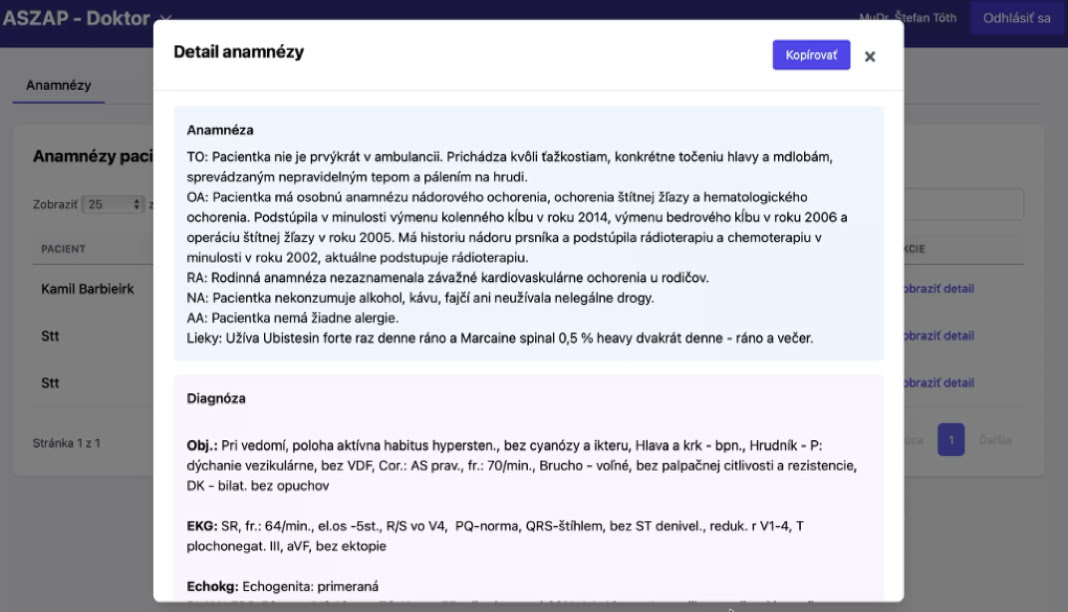Switch to the Anamnézy tab

[59, 85]
